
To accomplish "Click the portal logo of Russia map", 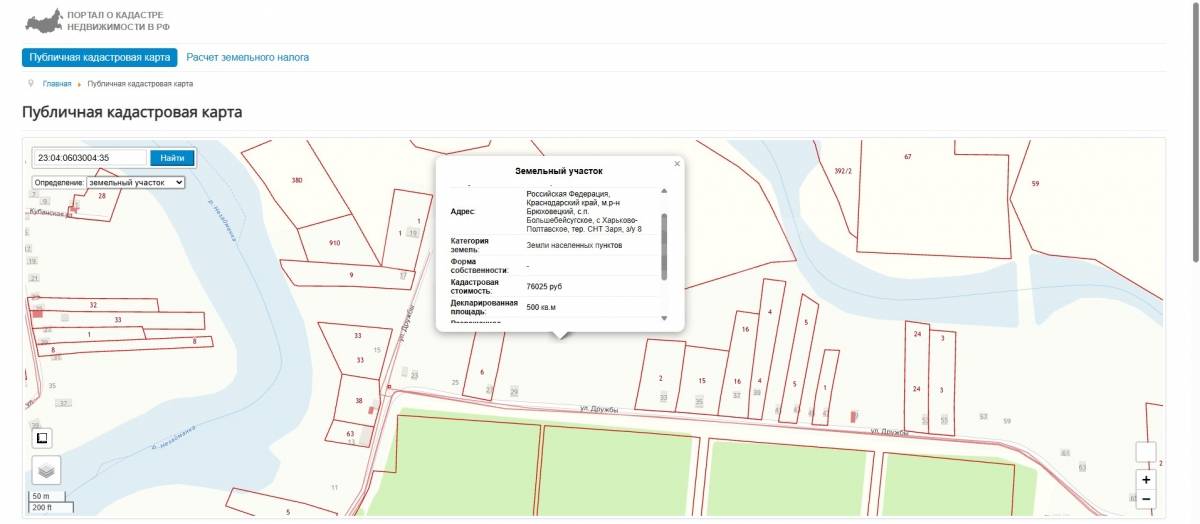I will [42, 21].
